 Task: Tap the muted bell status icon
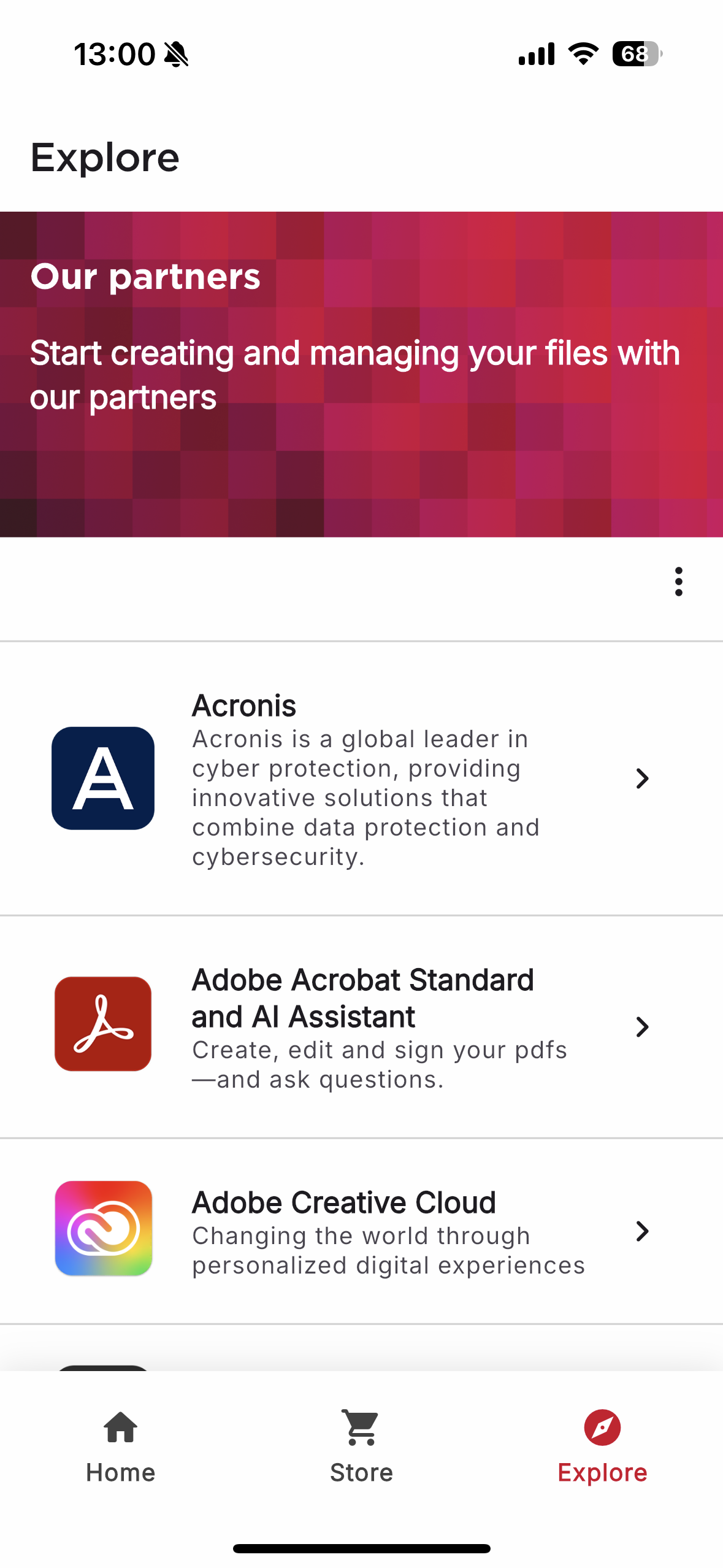pyautogui.click(x=177, y=54)
